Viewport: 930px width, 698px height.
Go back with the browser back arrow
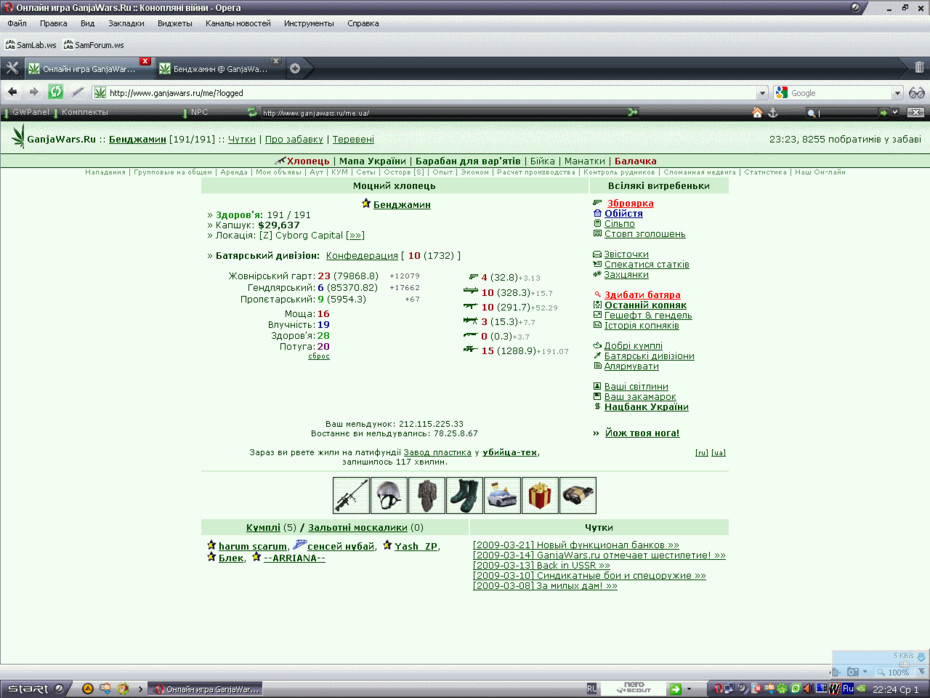(x=12, y=92)
